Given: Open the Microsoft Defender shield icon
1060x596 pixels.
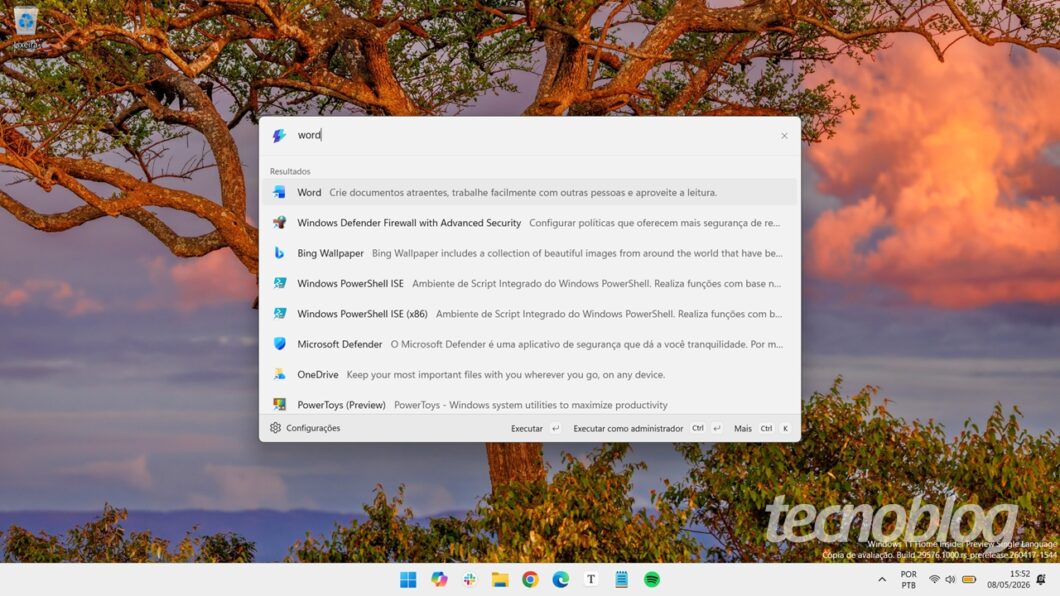Looking at the screenshot, I should click(x=279, y=344).
